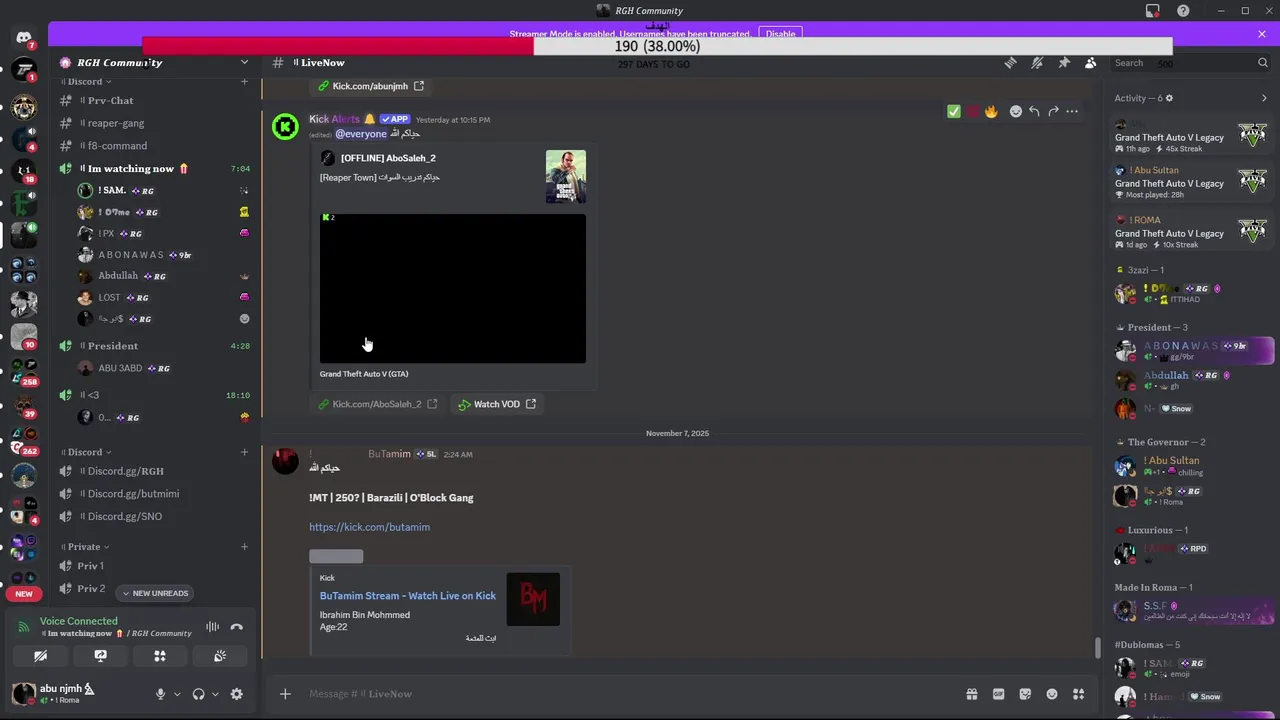
Task: Forward the Kick Alerts message
Action: [x=1053, y=111]
